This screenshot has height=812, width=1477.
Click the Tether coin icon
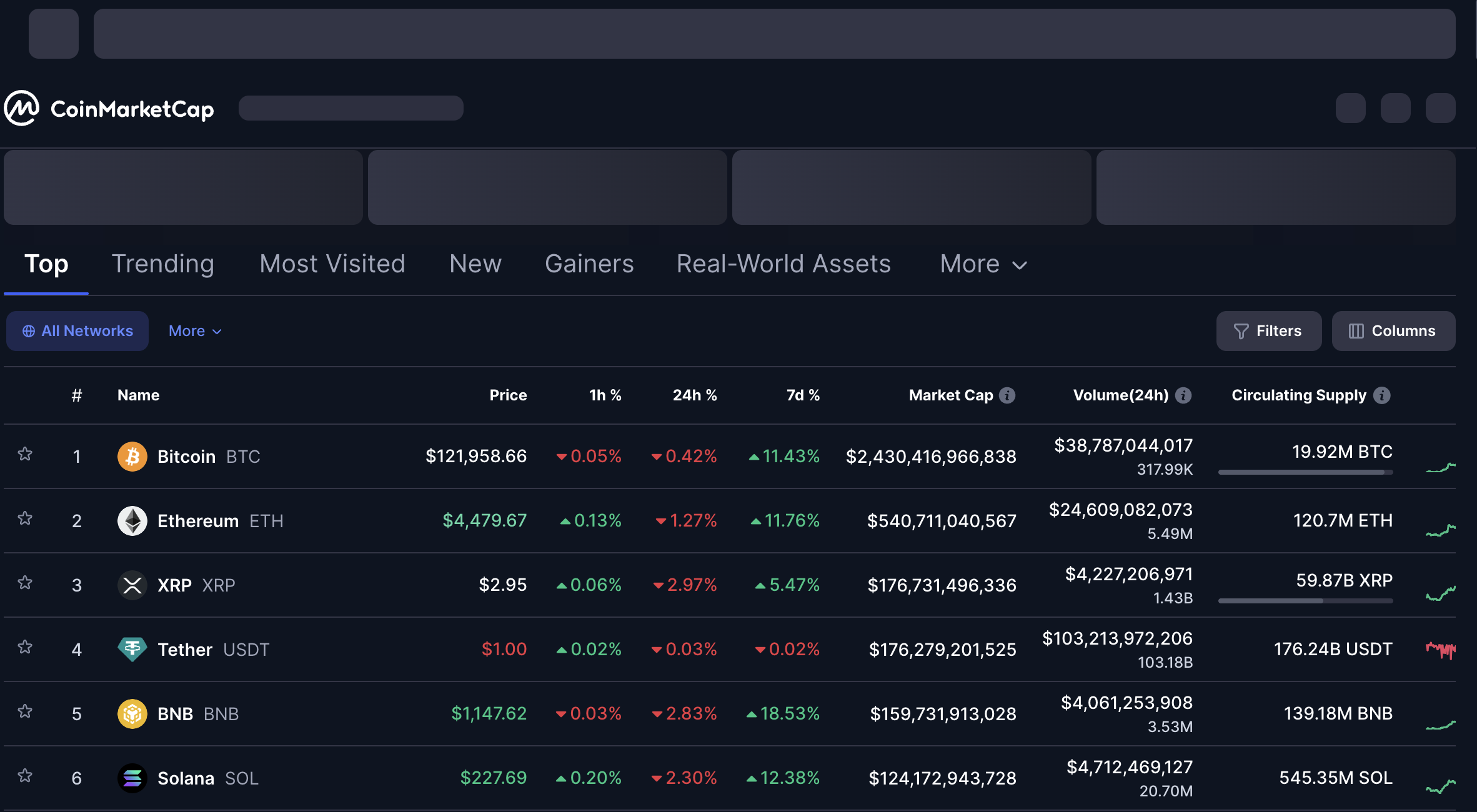[132, 650]
